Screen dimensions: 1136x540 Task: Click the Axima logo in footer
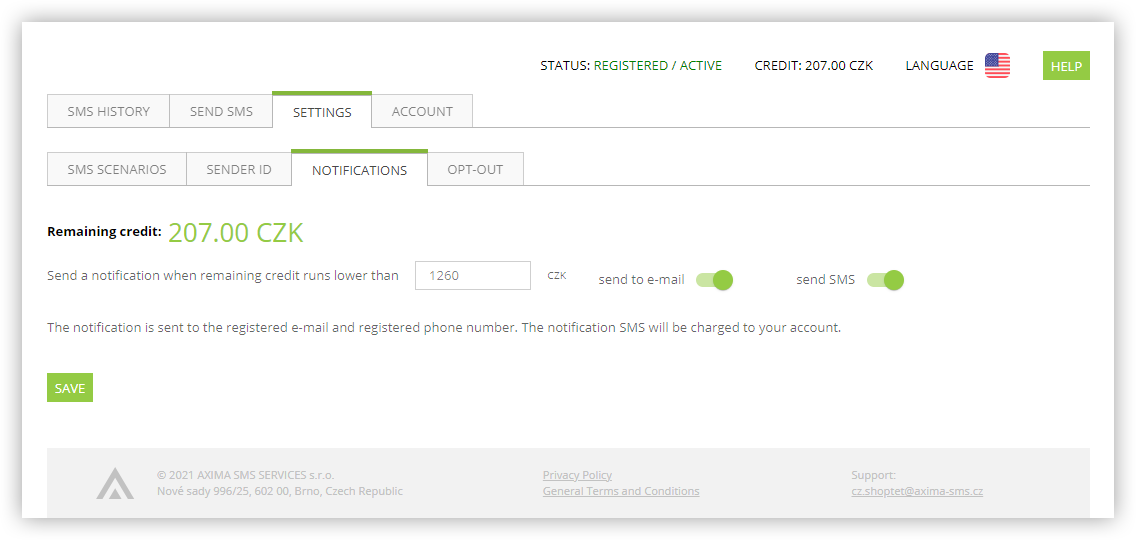[114, 483]
